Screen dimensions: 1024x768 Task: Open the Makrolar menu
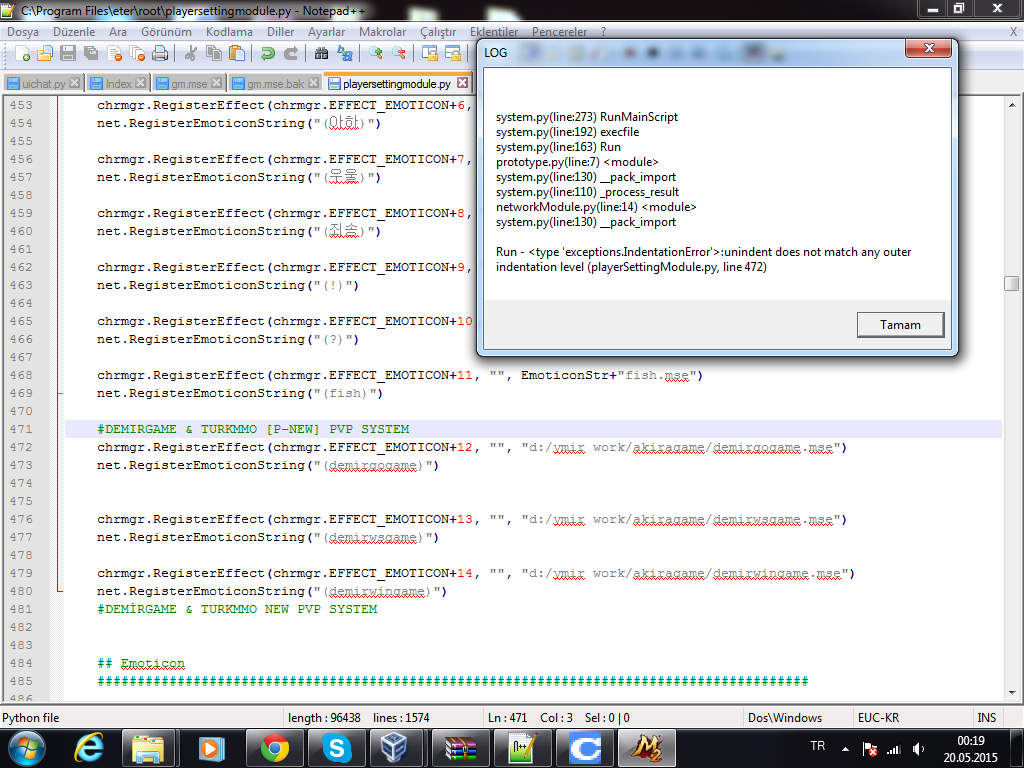382,32
